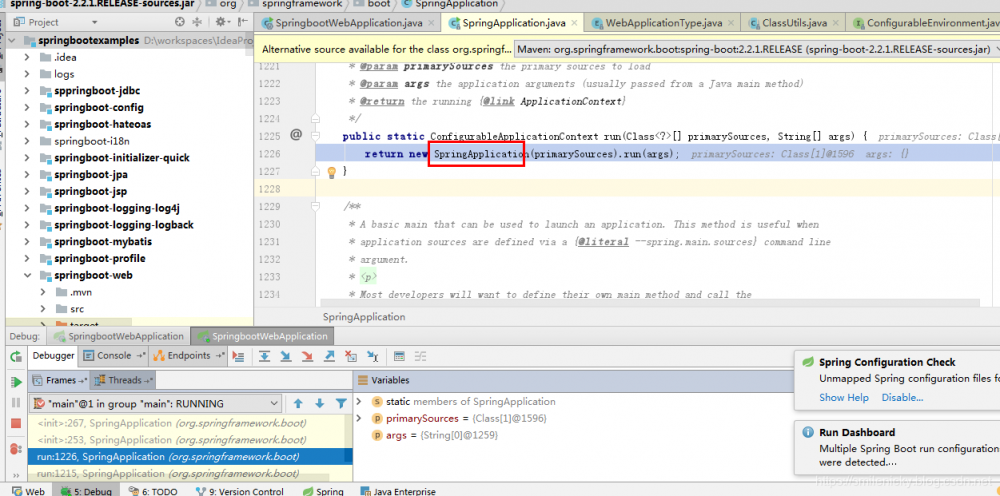Viewport: 1000px width, 496px height.
Task: Click springframework breadcrumb in navigation bar
Action: (x=294, y=4)
